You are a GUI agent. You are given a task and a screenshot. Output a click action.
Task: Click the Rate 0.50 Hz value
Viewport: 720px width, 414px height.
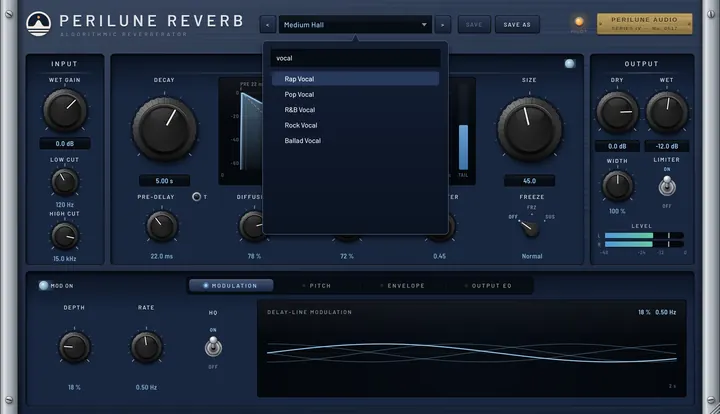146,387
